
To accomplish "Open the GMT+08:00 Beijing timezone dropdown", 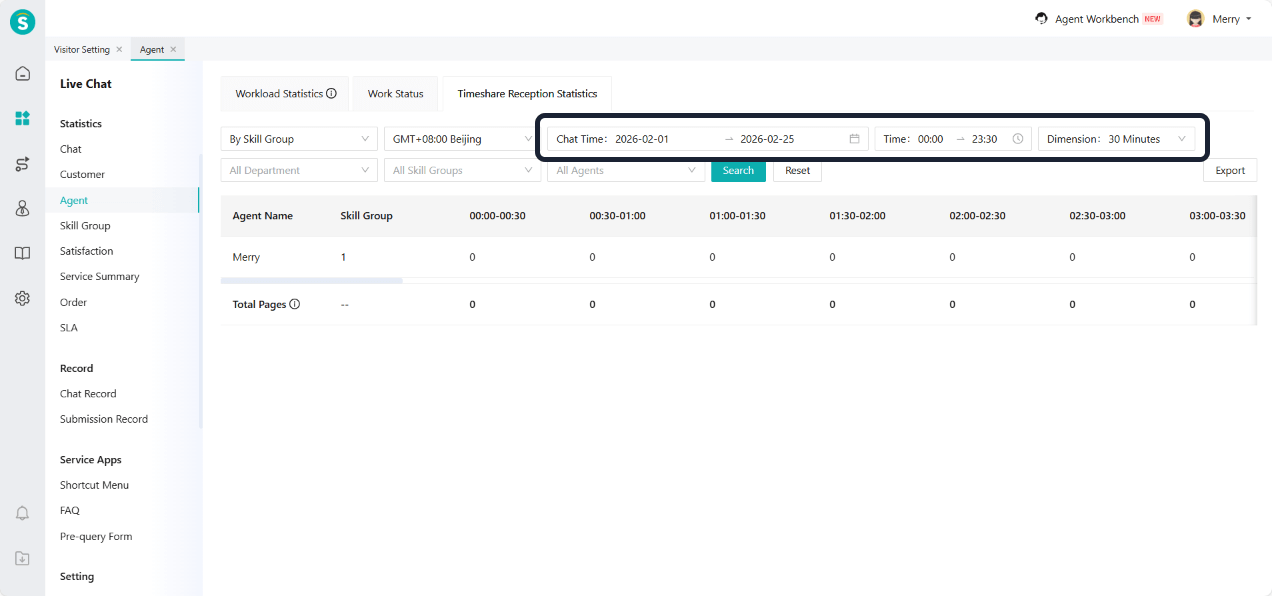I will point(460,139).
